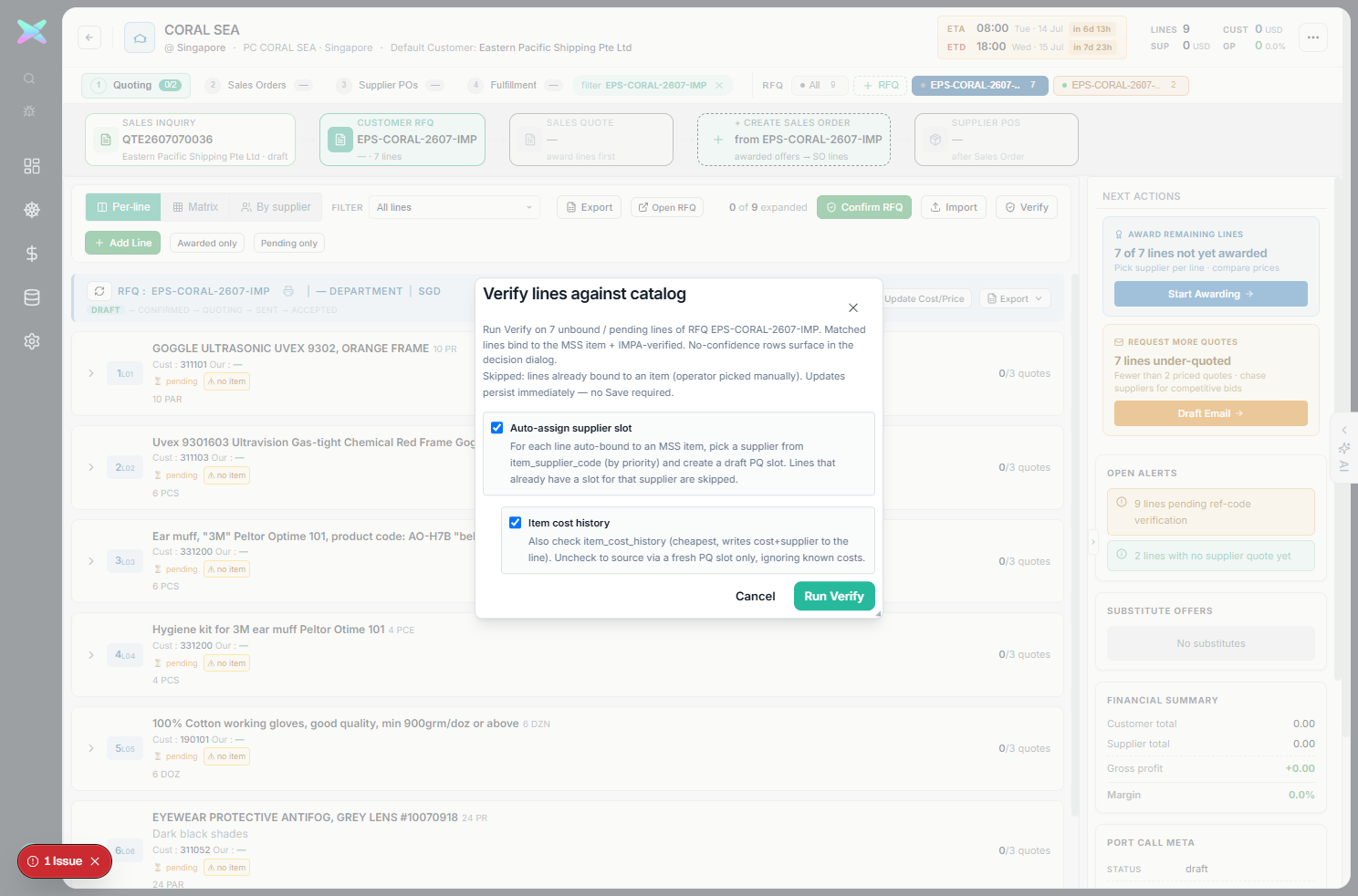Open search from the left sidebar

tap(29, 78)
